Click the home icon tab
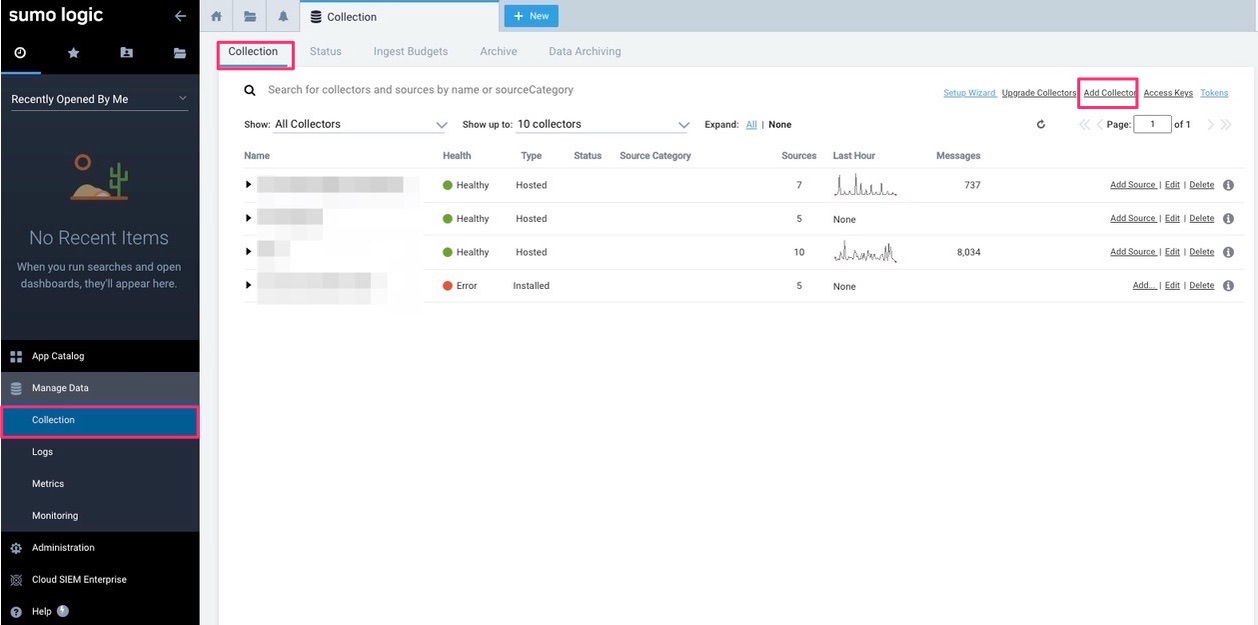This screenshot has height=625, width=1258. pyautogui.click(x=216, y=16)
